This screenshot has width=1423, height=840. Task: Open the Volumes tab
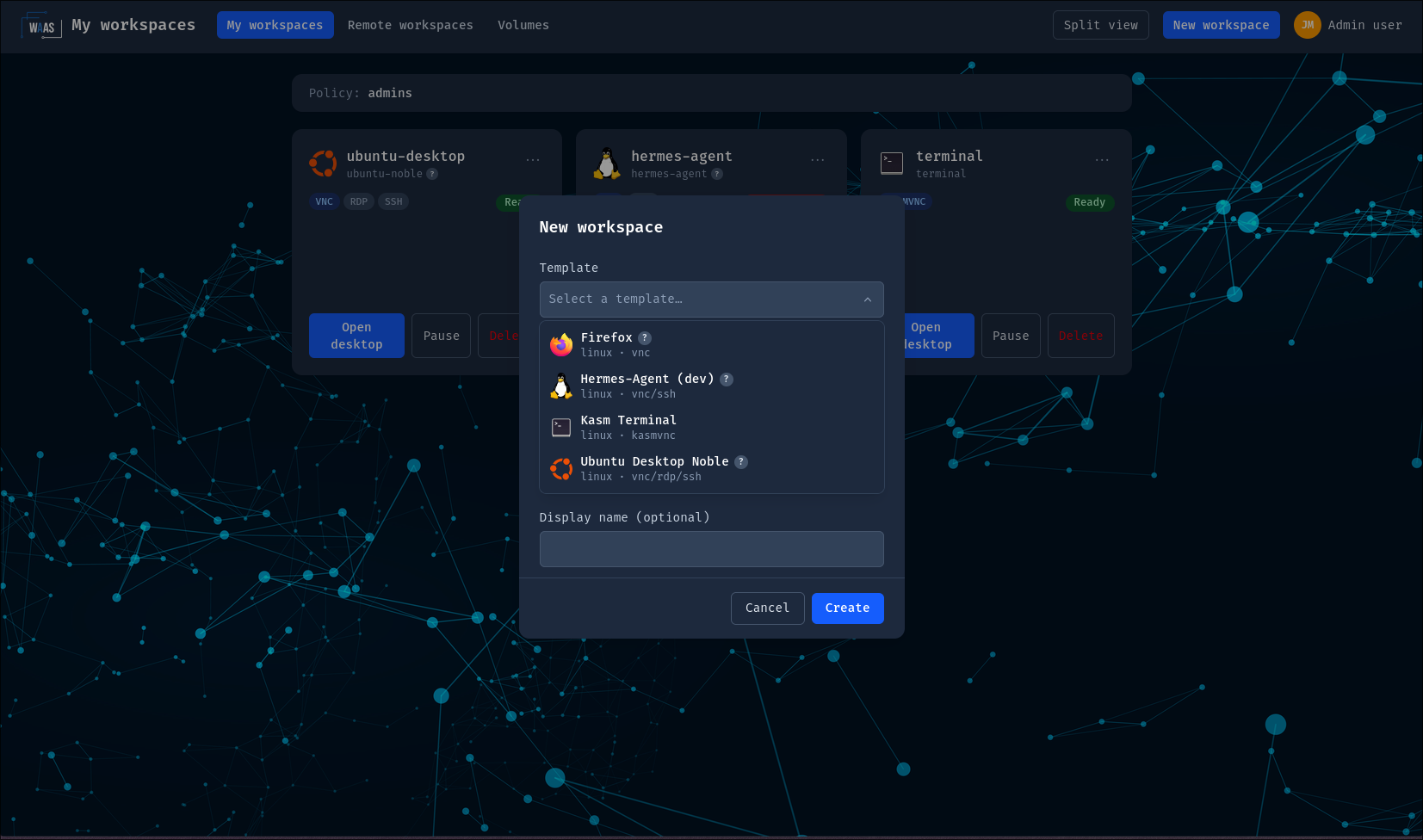(523, 25)
